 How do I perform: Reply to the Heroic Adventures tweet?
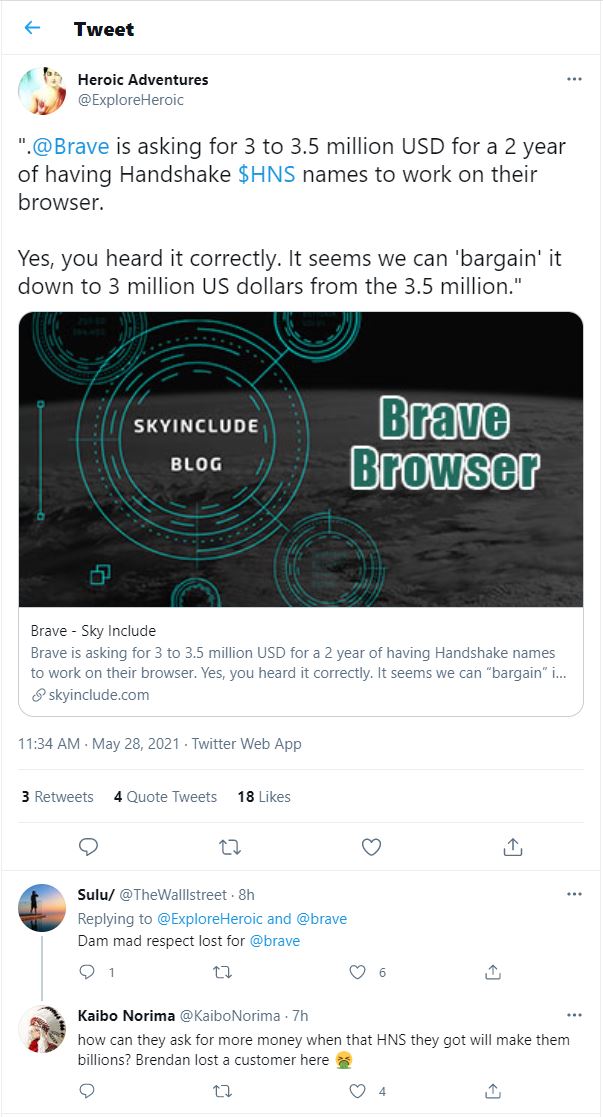point(88,847)
